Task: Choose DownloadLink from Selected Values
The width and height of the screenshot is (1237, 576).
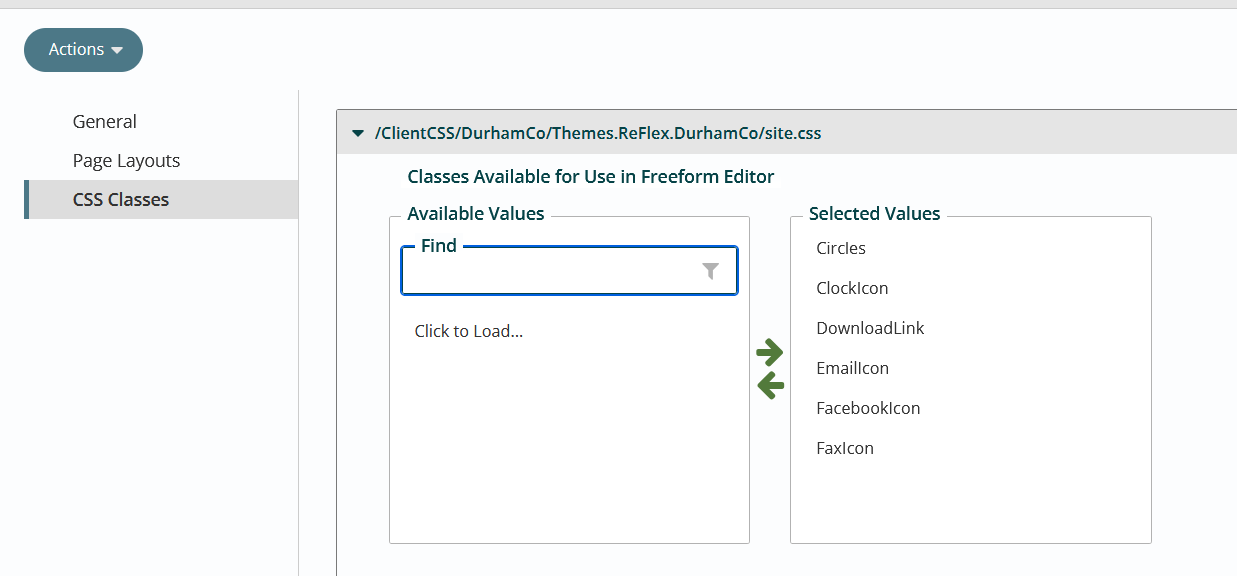Action: tap(870, 328)
